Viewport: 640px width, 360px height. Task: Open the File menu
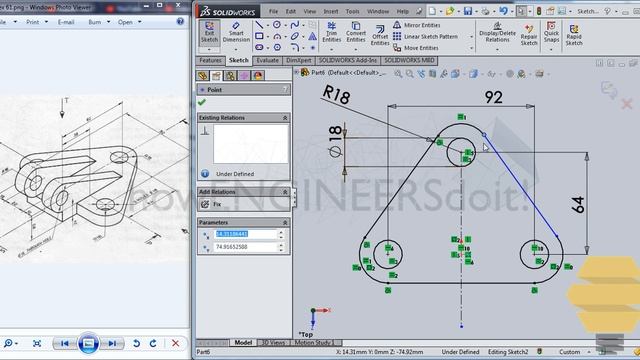(x=273, y=11)
